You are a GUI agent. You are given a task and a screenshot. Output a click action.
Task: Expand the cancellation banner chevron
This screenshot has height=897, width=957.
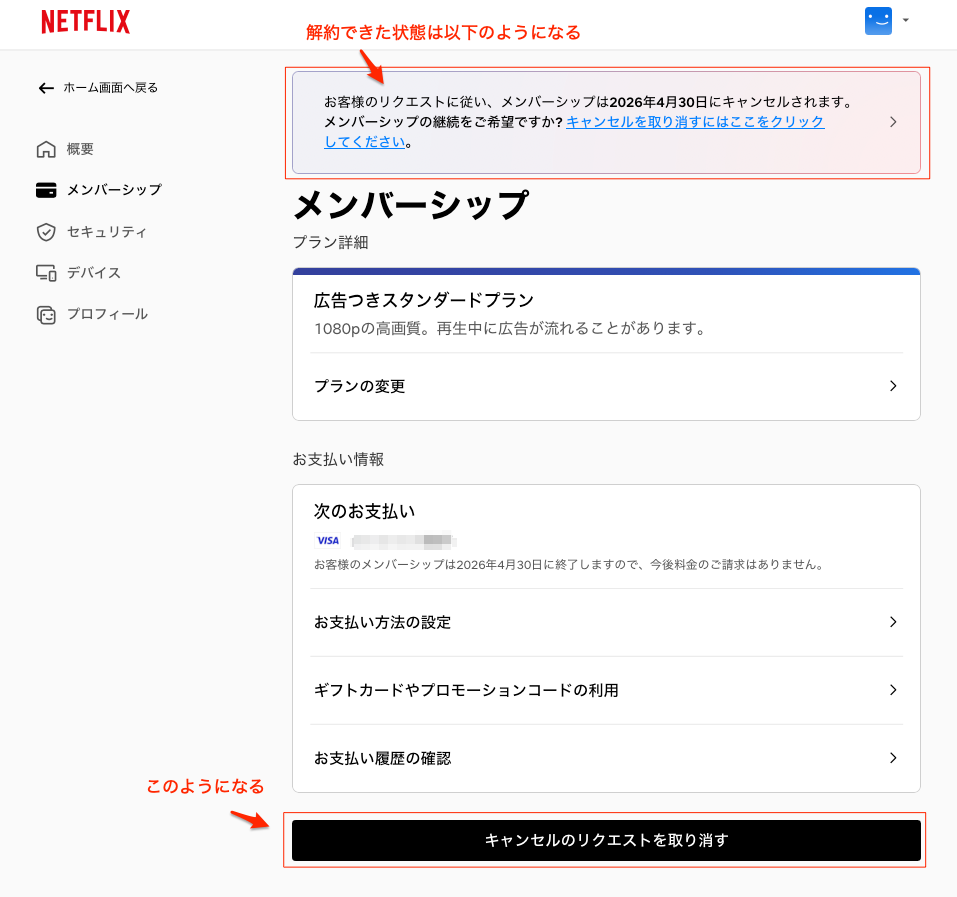[893, 122]
